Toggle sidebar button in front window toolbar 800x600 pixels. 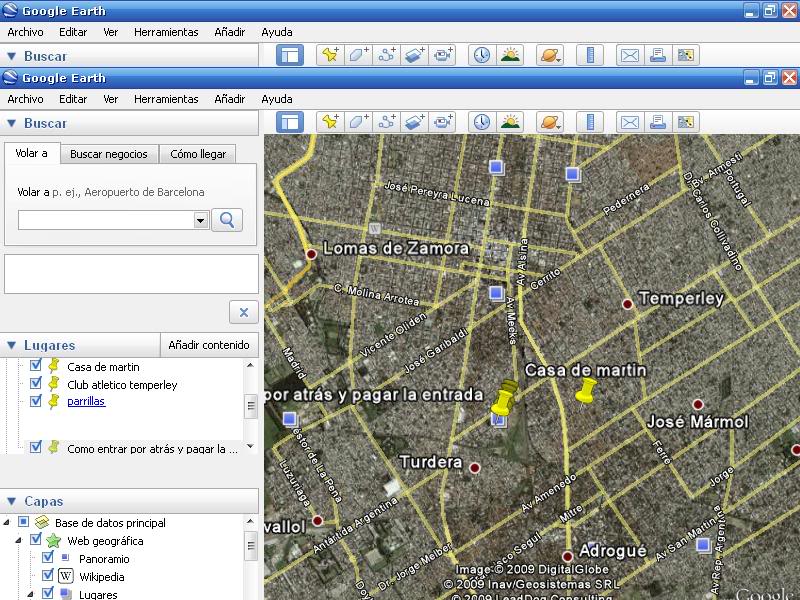(290, 122)
